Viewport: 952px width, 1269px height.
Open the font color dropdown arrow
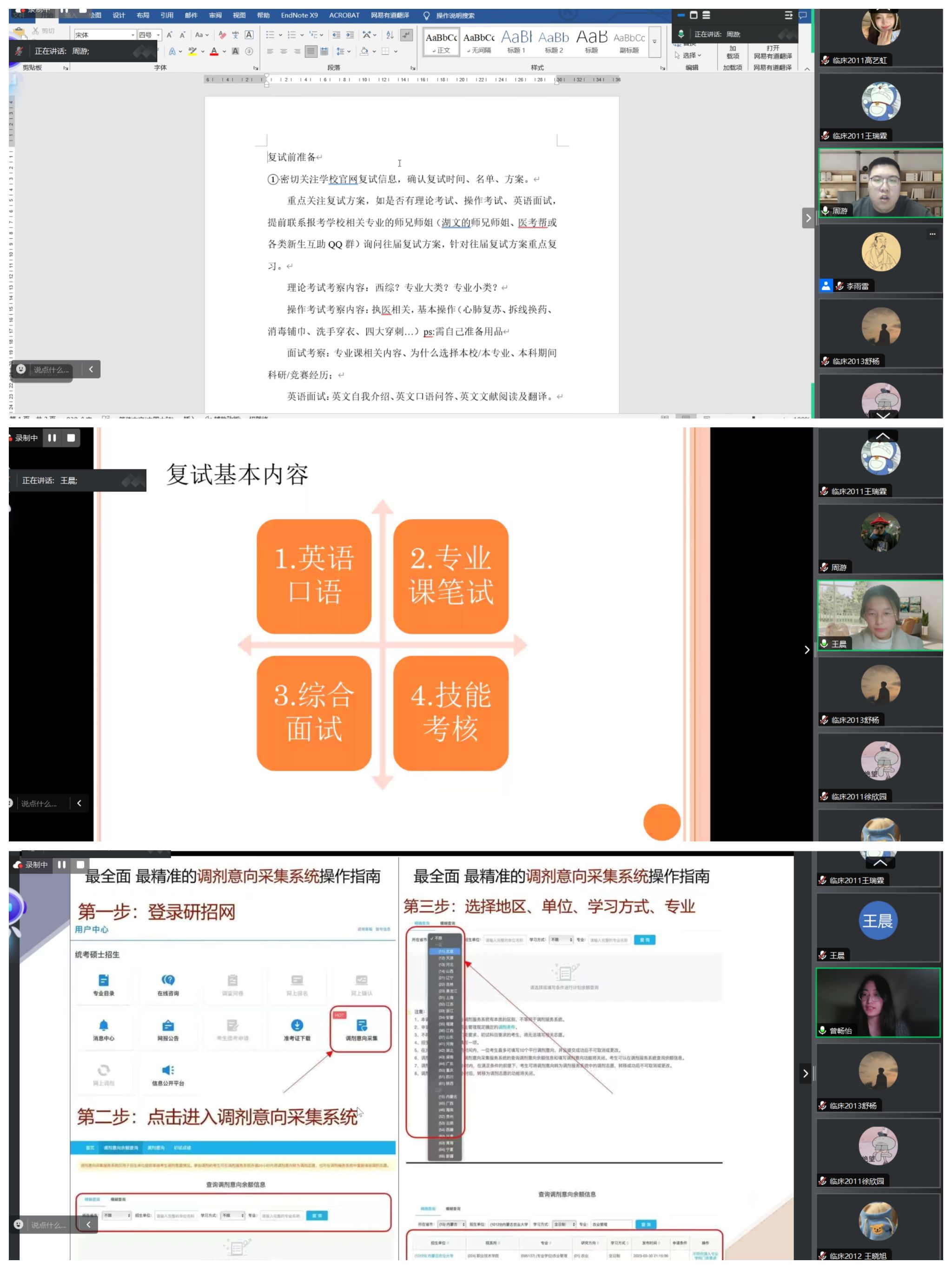click(x=224, y=51)
